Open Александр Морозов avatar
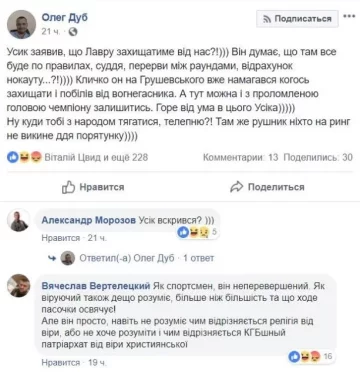360x372 pixels. point(19,220)
